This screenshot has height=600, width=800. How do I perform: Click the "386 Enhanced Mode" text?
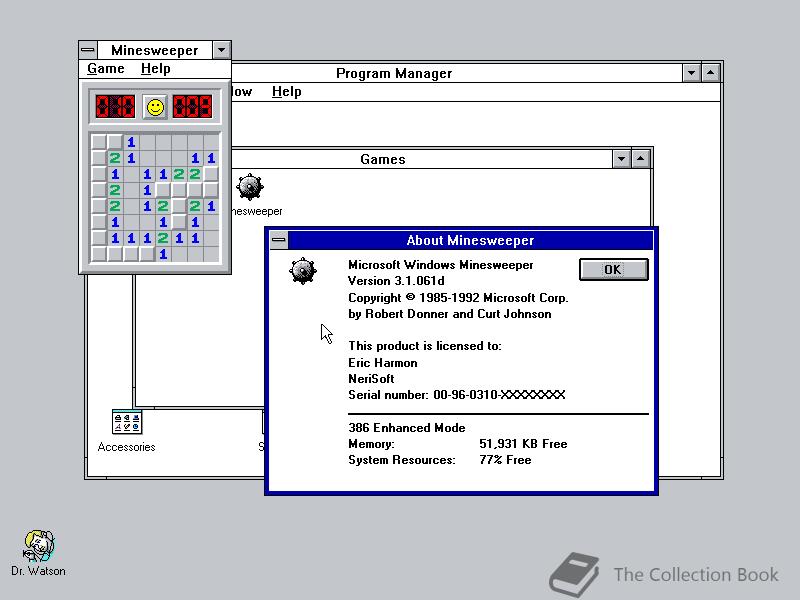[407, 428]
